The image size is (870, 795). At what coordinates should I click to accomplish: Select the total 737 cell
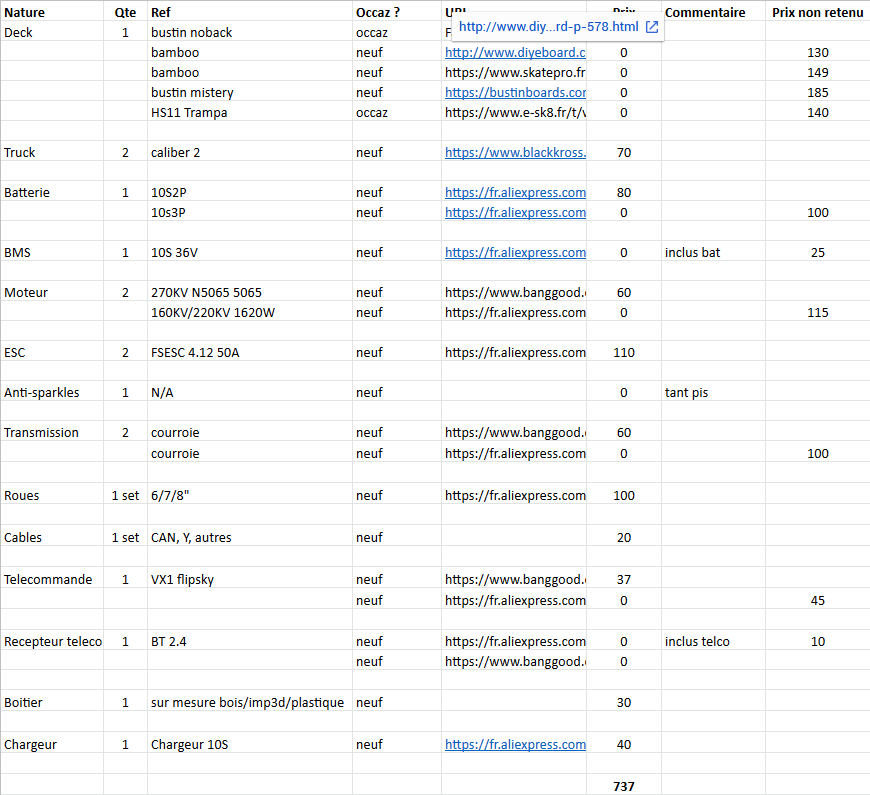[x=624, y=786]
